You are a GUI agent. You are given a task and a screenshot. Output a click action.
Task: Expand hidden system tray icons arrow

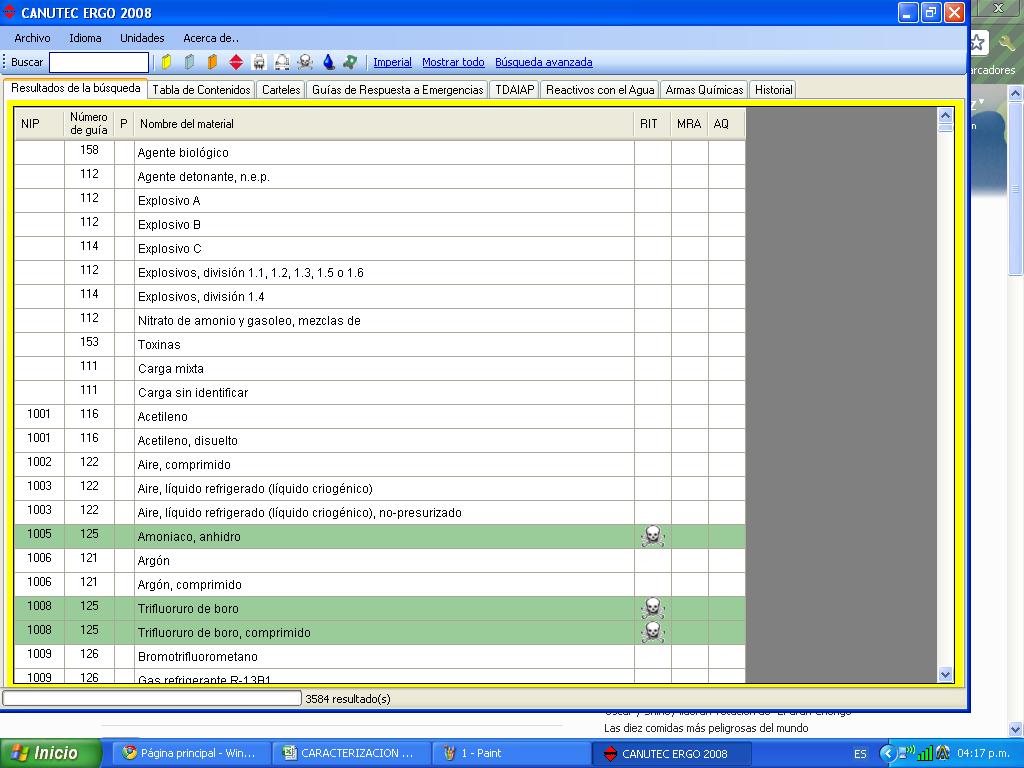pos(887,753)
